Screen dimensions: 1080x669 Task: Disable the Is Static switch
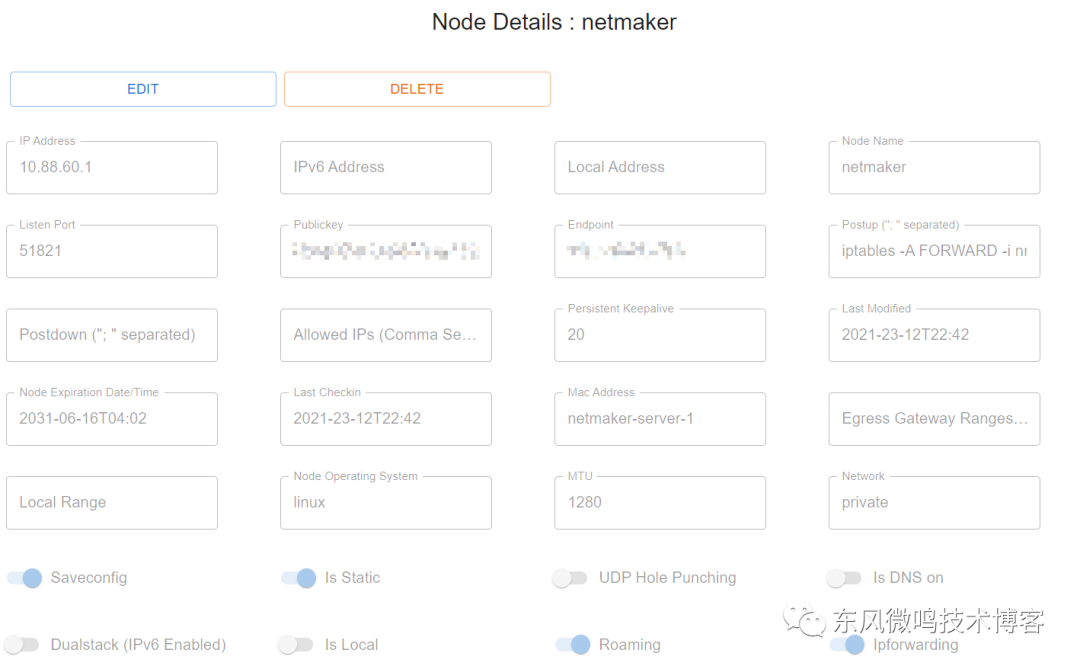point(299,577)
